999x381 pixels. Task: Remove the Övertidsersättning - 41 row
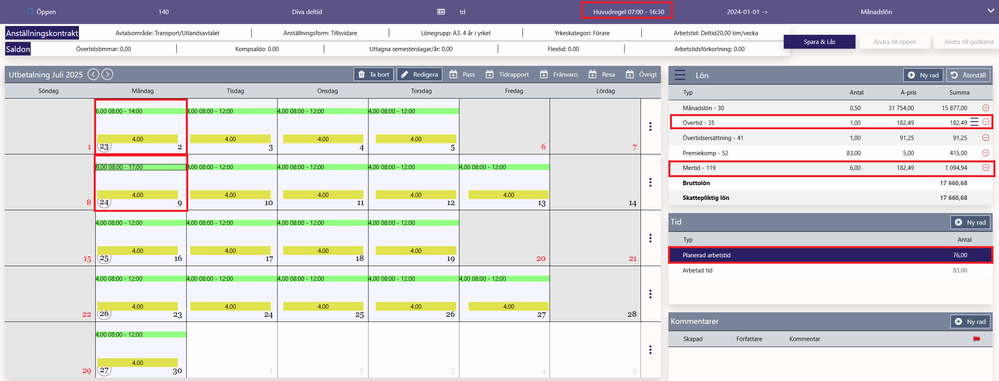click(986, 138)
